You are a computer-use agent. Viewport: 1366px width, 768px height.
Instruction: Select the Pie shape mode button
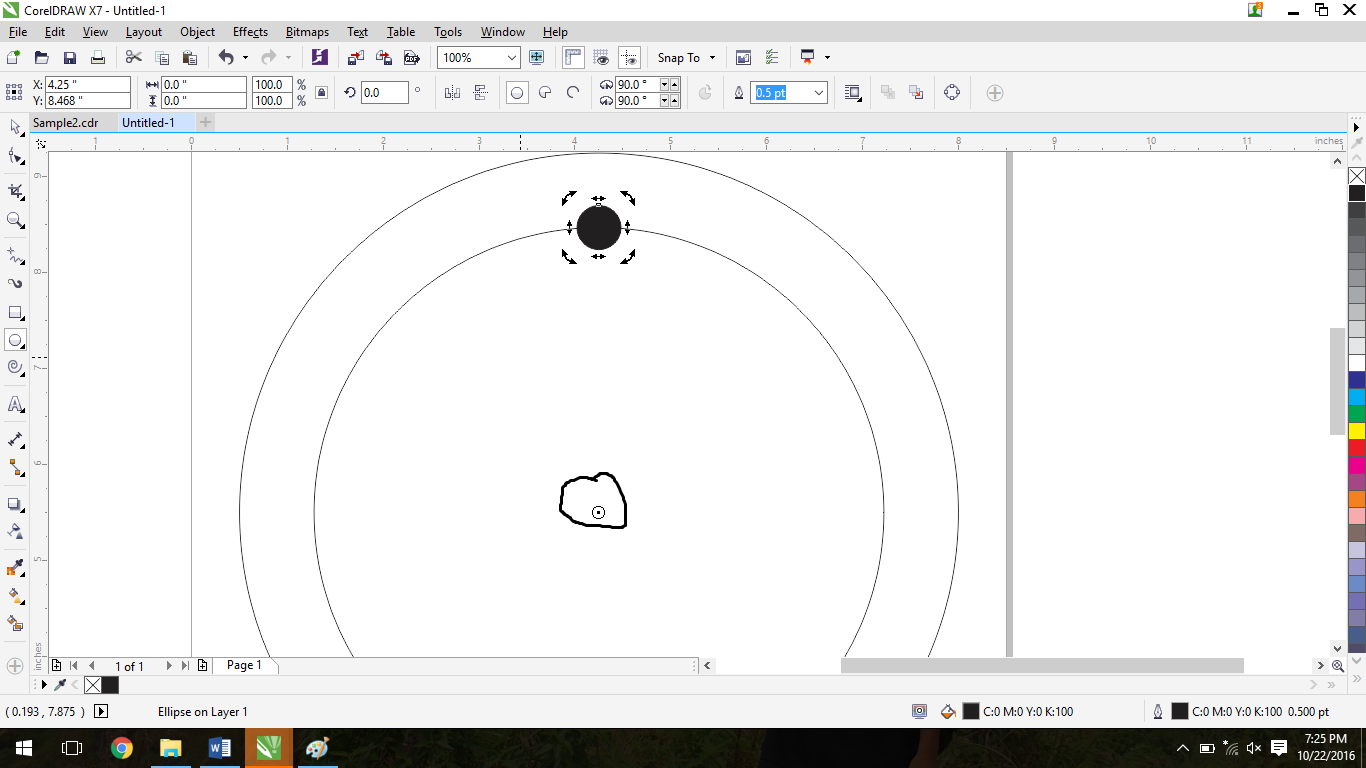pos(545,93)
